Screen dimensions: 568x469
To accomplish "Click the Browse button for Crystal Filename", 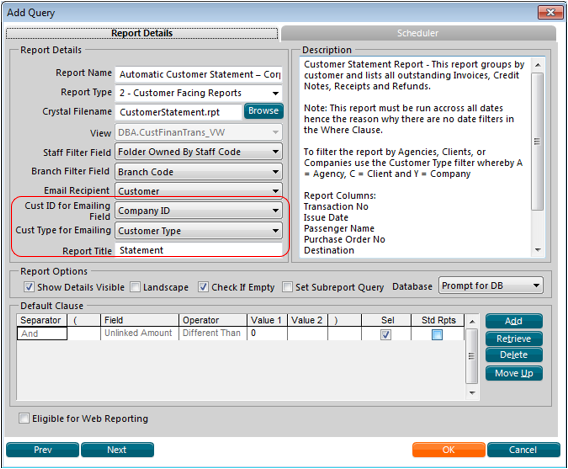I will [263, 111].
